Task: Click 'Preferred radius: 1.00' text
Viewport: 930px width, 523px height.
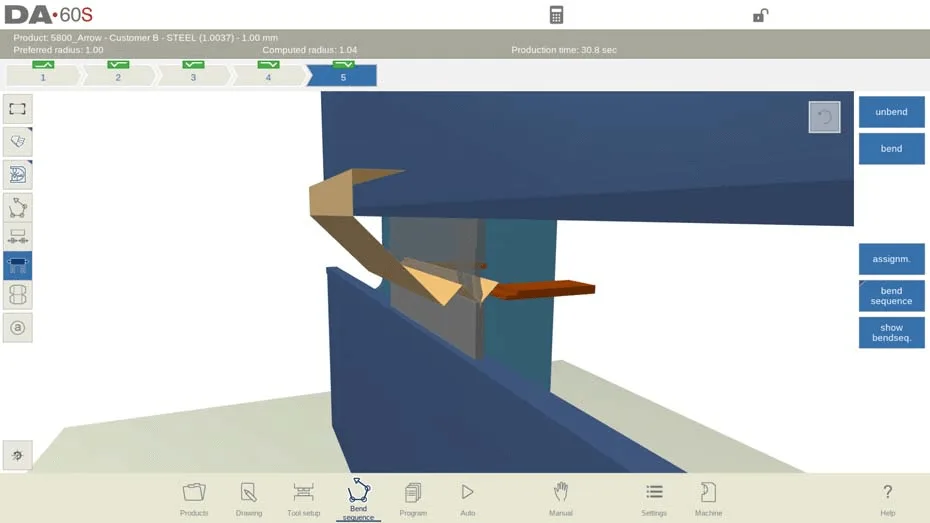Action: pyautogui.click(x=58, y=50)
